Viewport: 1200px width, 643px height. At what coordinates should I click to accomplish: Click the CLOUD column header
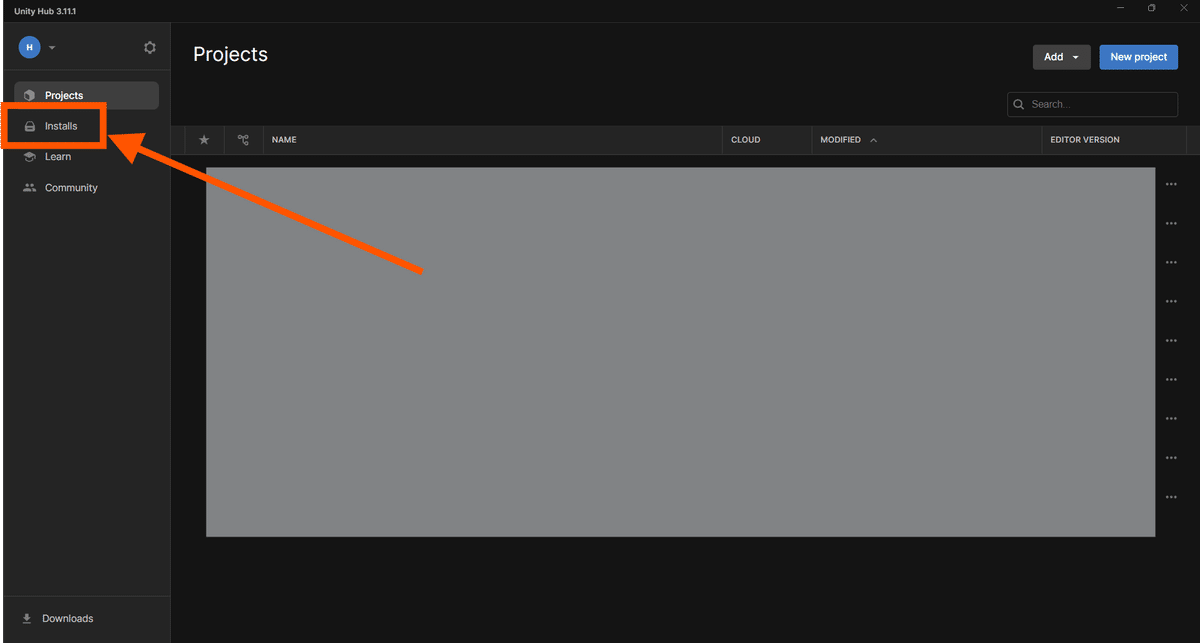pos(746,140)
